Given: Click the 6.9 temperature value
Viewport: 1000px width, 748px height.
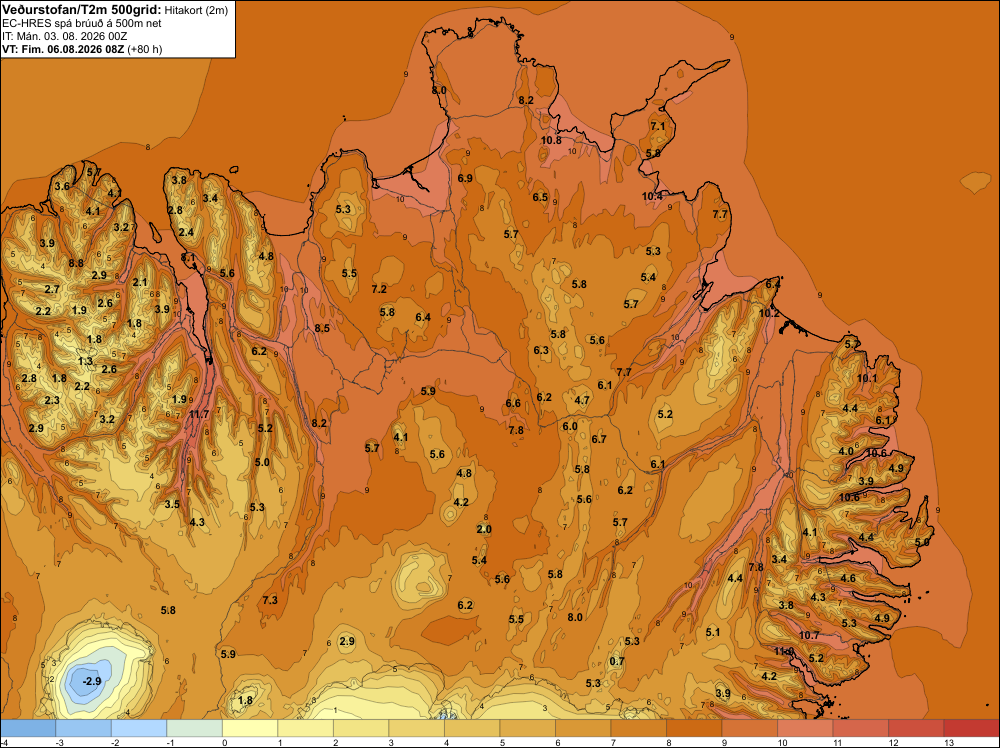Looking at the screenshot, I should [x=465, y=179].
